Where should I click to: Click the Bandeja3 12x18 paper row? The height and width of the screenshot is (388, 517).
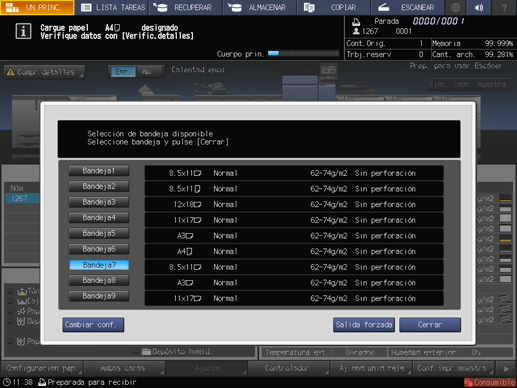point(294,204)
